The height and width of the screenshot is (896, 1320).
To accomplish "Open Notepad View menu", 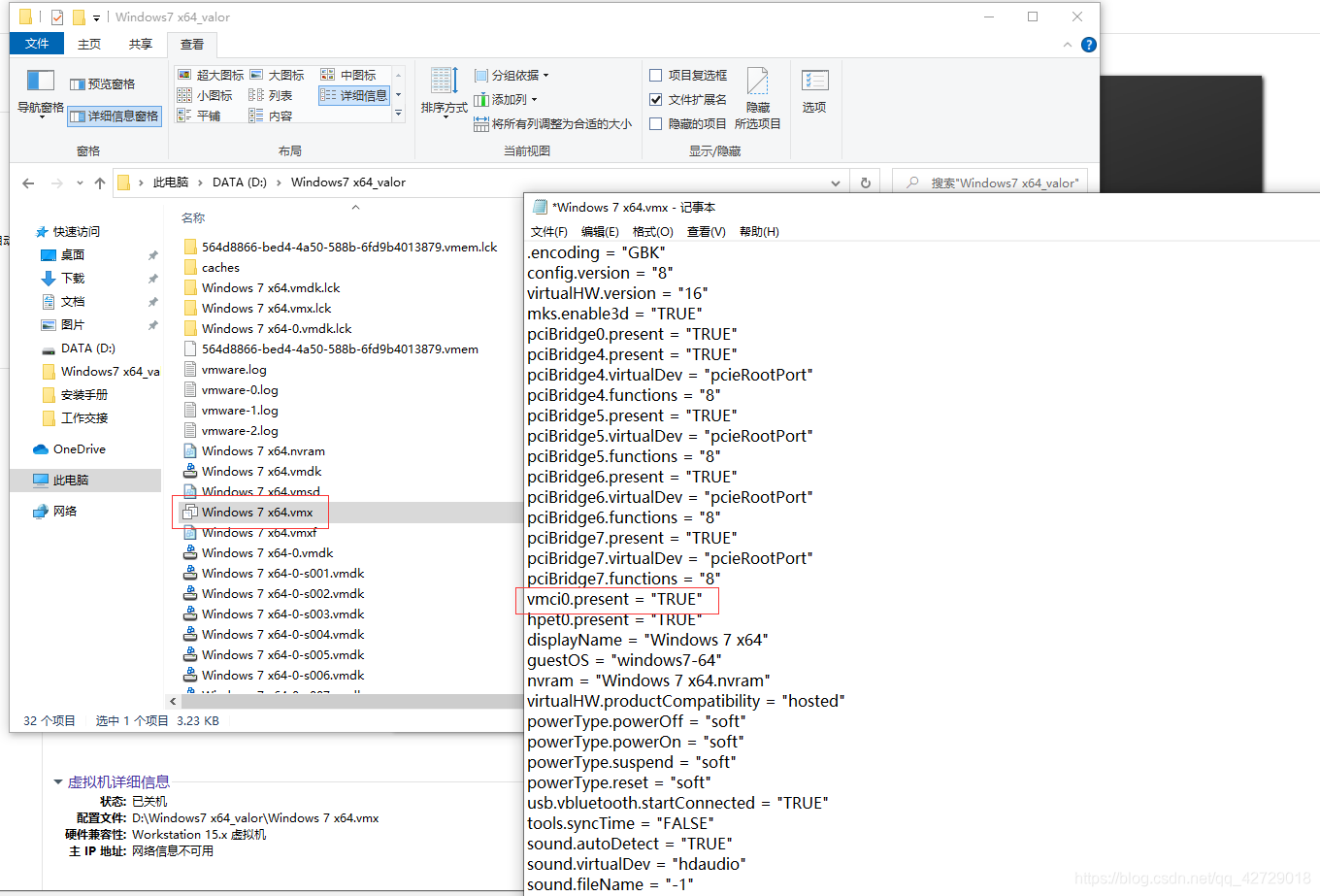I will point(706,231).
